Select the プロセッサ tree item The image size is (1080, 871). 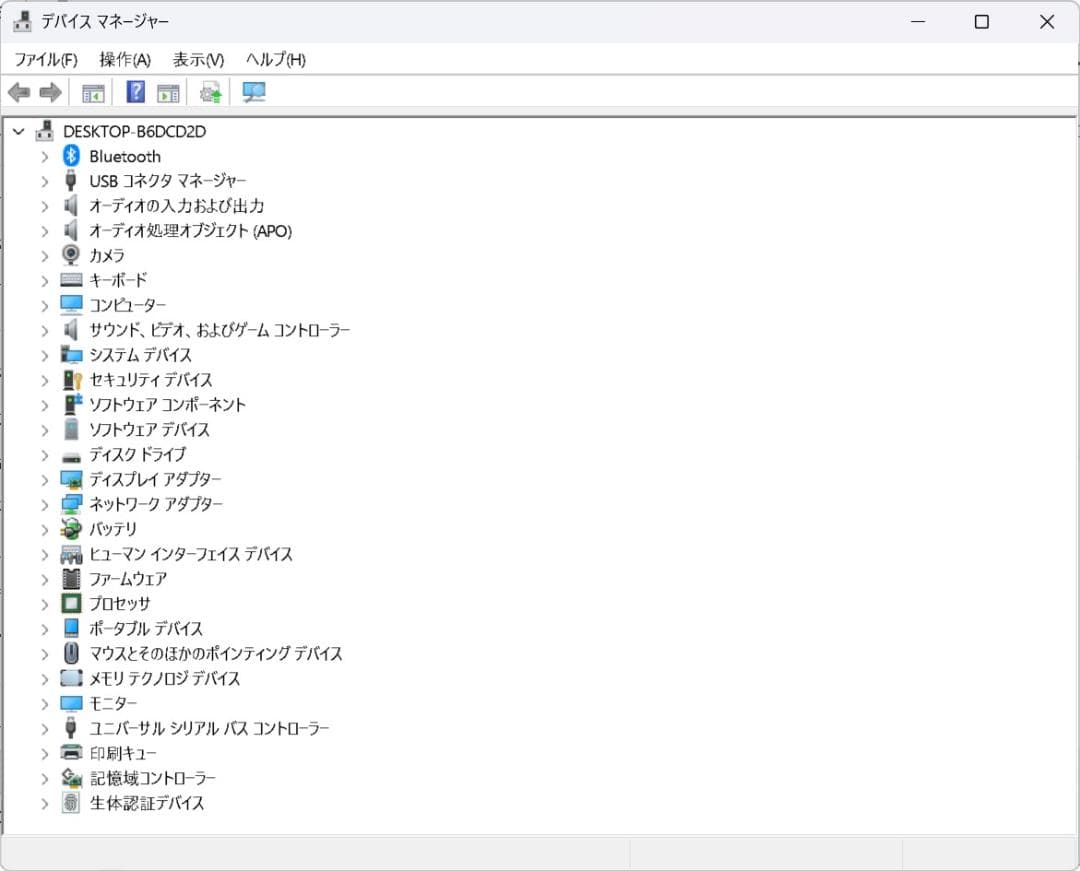point(121,603)
